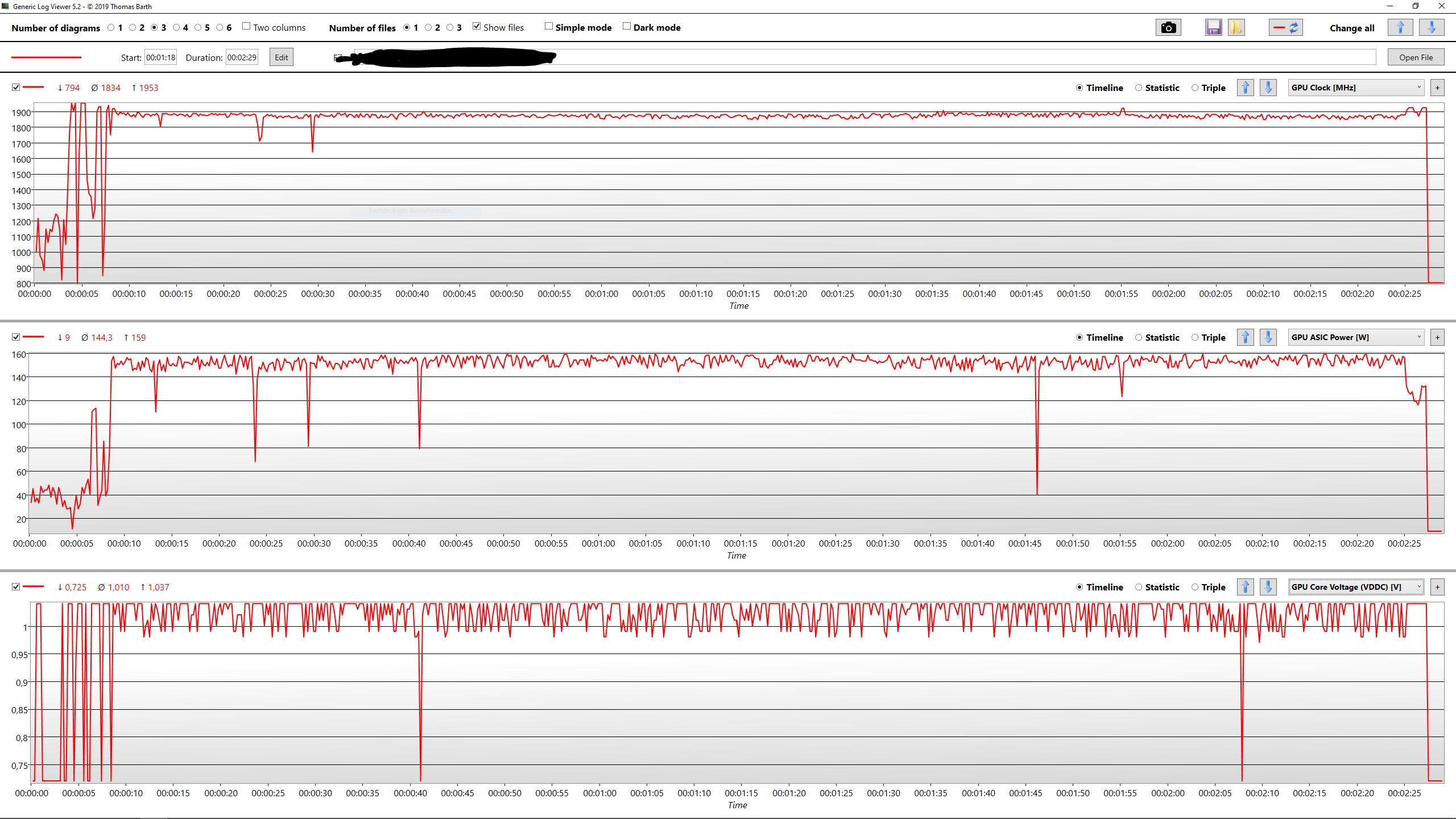Click the Edit button next to Duration

[281, 57]
